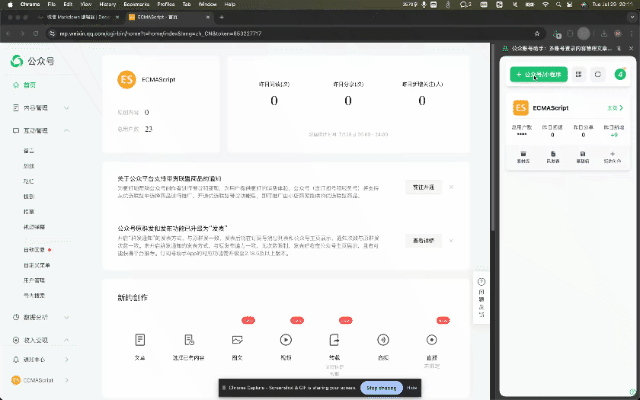Screen dimensions: 640x400
Task: Open the Bookmarks menu in menu bar
Action: [137, 4]
